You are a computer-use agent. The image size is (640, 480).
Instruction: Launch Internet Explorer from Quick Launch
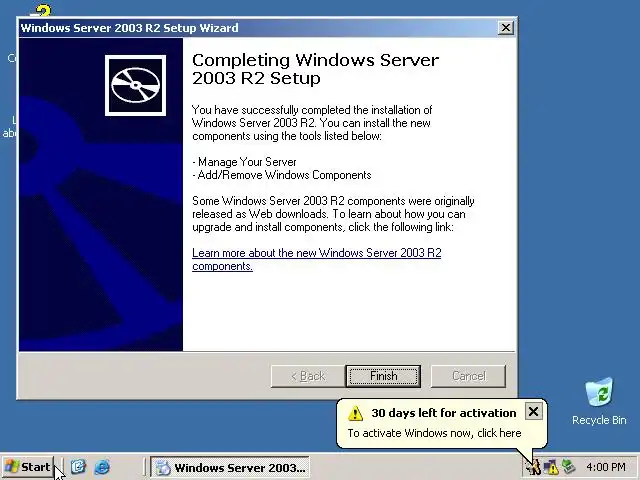coord(102,467)
